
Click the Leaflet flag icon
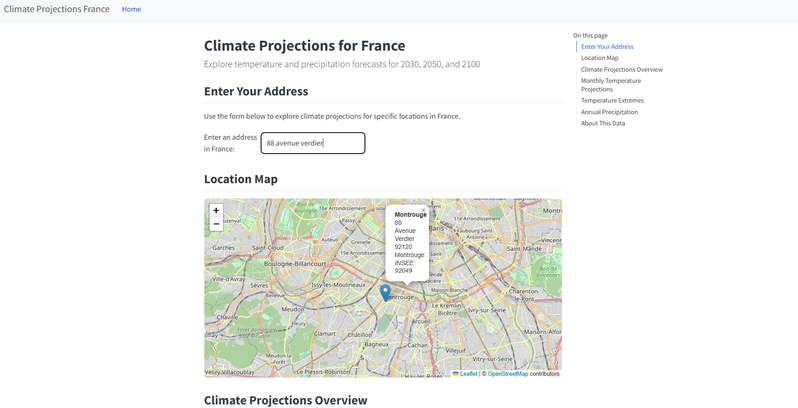pos(456,373)
